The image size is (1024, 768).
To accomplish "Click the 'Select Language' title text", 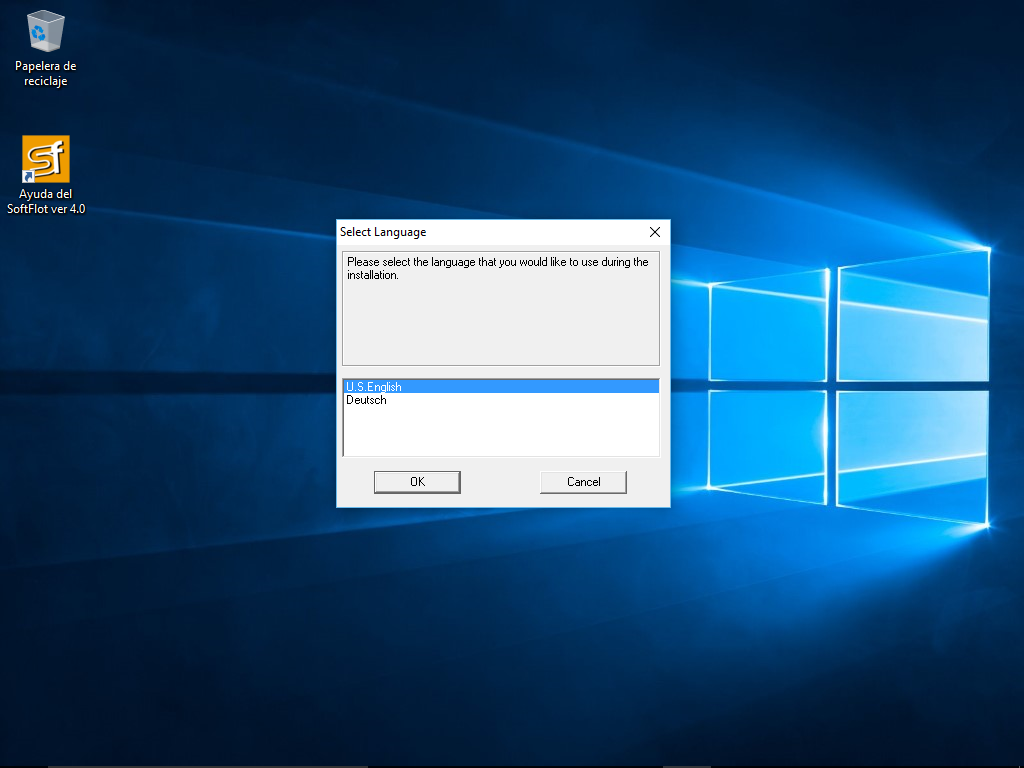I will pos(383,232).
